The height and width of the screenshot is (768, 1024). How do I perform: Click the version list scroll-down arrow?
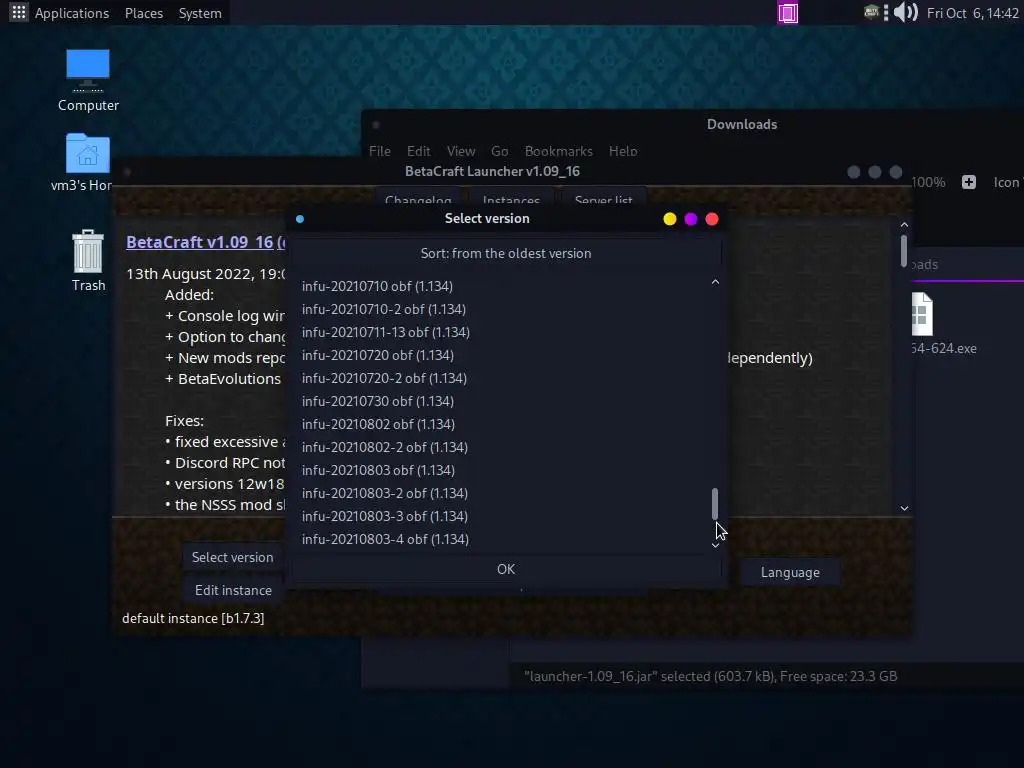click(x=715, y=545)
